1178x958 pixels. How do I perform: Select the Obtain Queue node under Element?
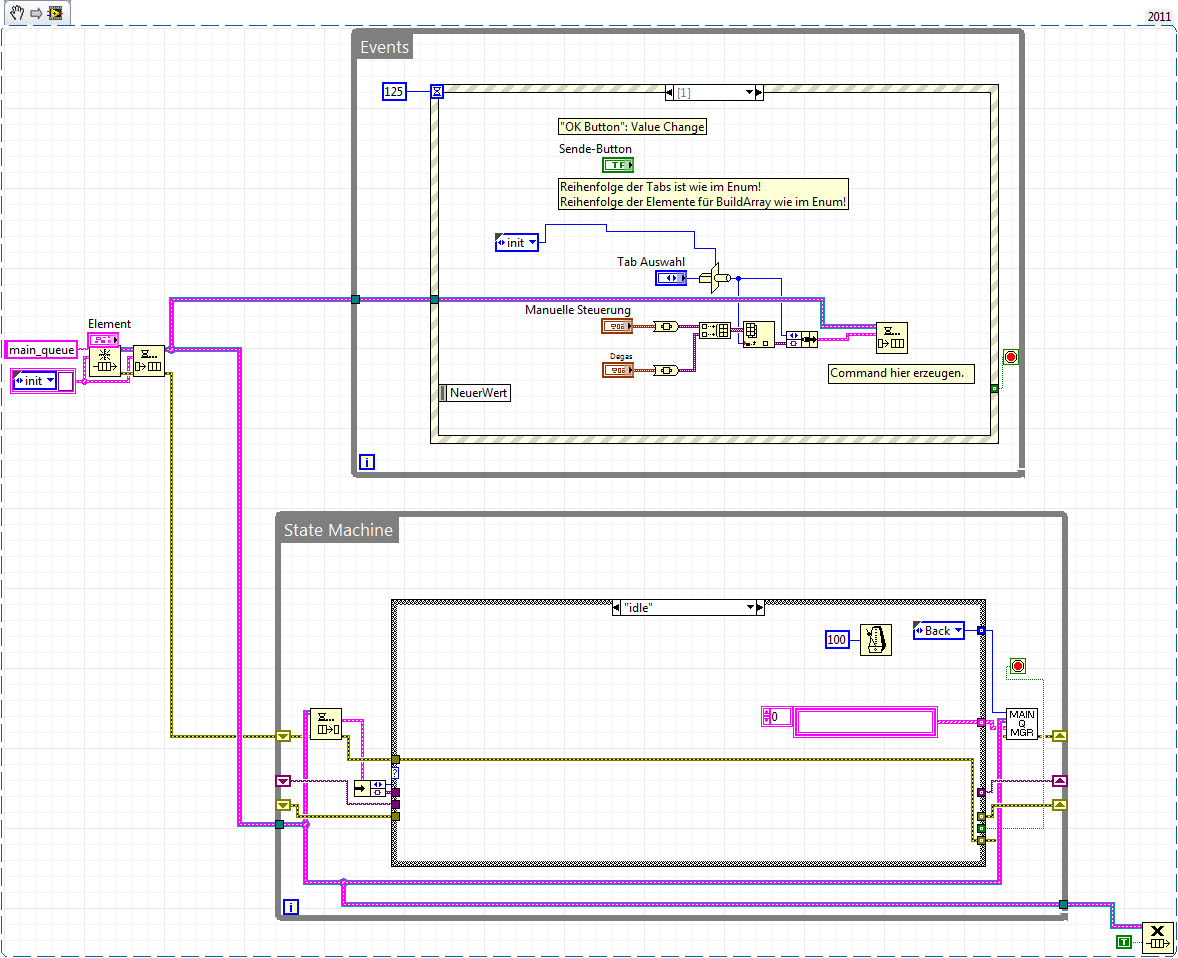tap(104, 362)
